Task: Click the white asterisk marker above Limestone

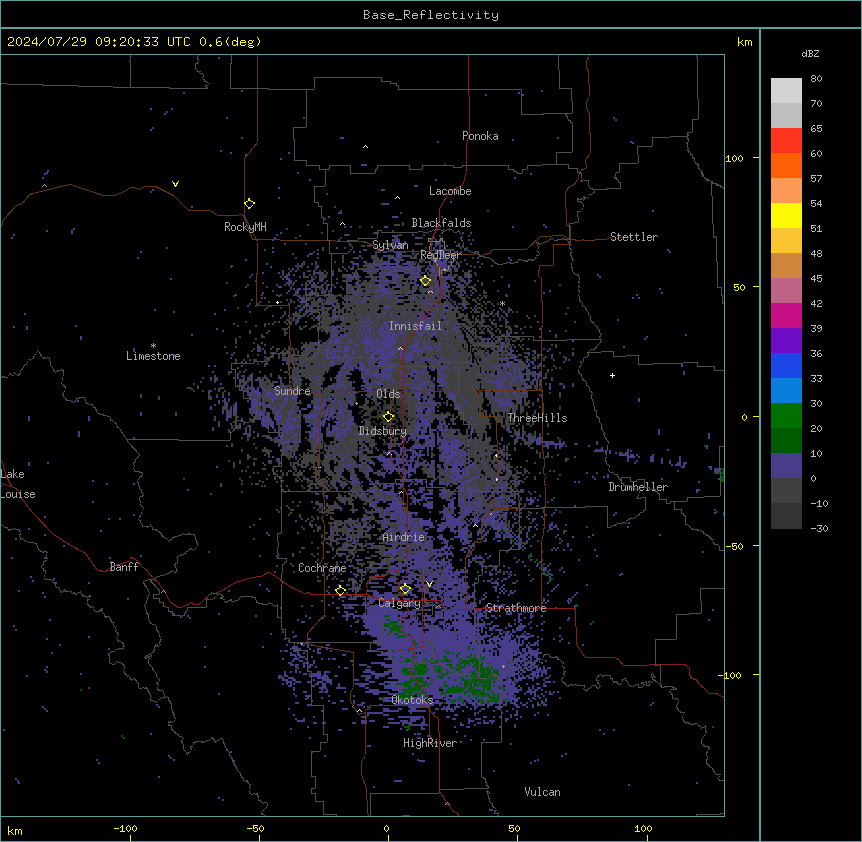Action: (153, 346)
